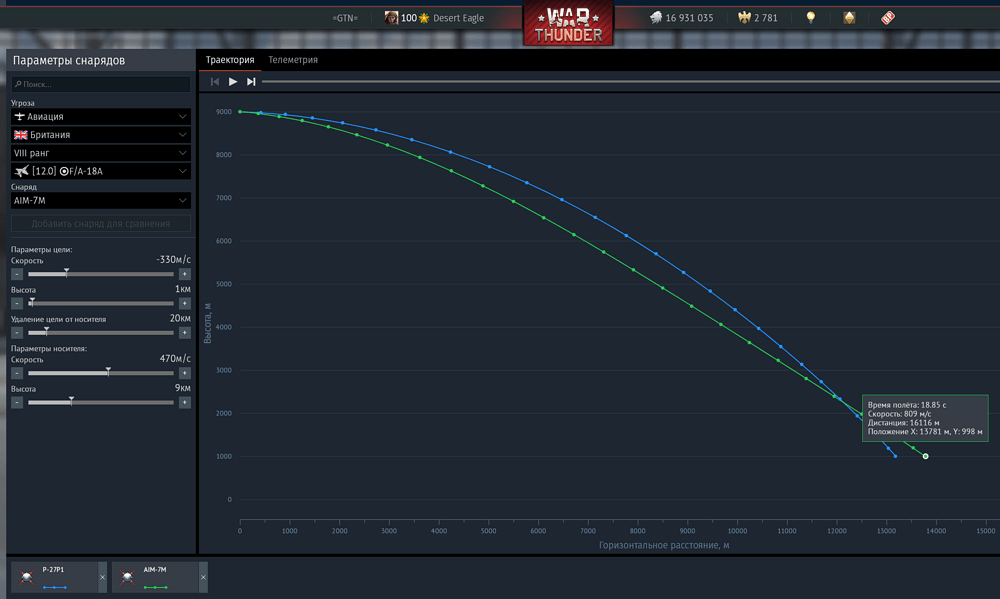Click the Silver Lions currency icon
The height and width of the screenshot is (599, 1000).
pyautogui.click(x=656, y=18)
